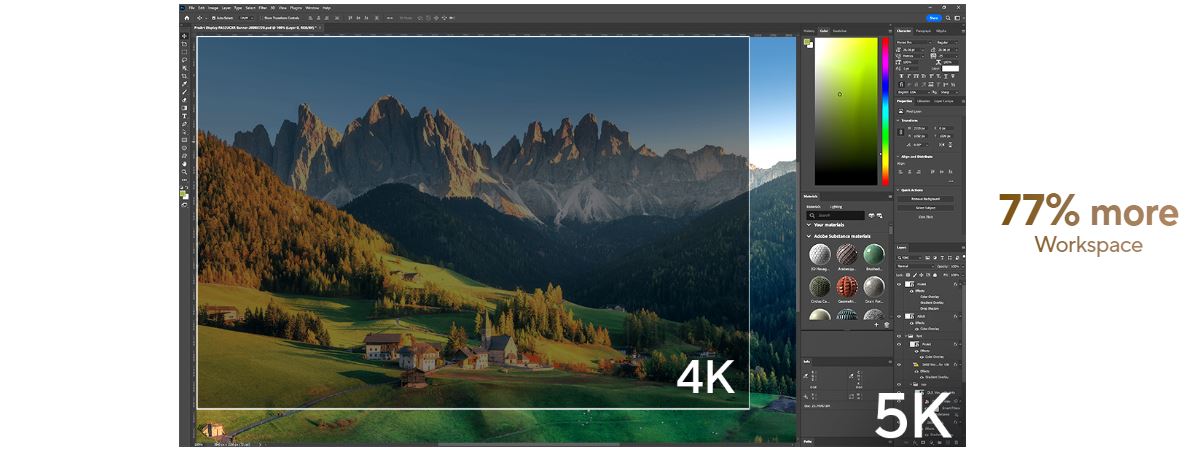Select the Type tool

pyautogui.click(x=185, y=116)
